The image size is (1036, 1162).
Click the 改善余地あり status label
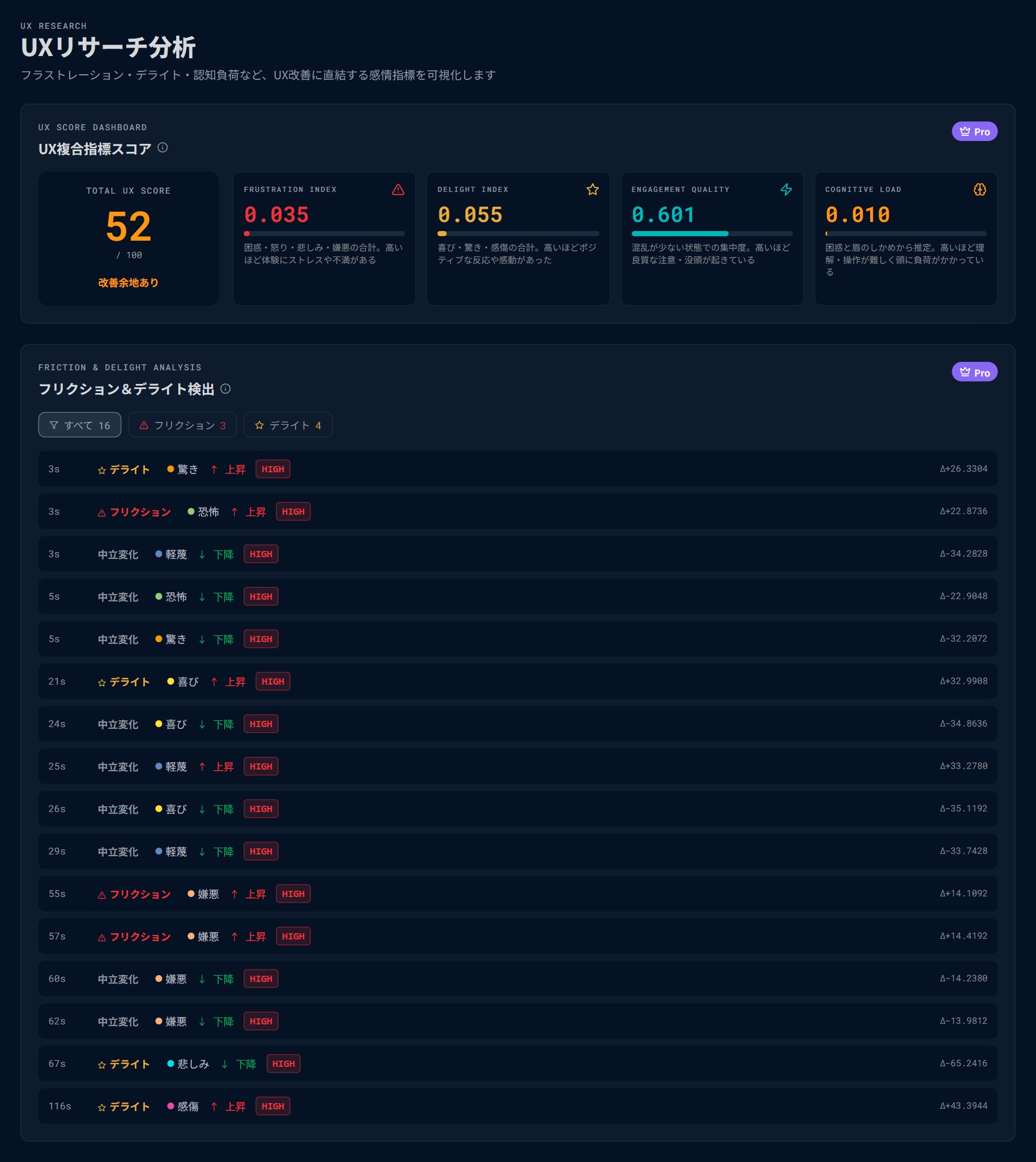pyautogui.click(x=129, y=283)
